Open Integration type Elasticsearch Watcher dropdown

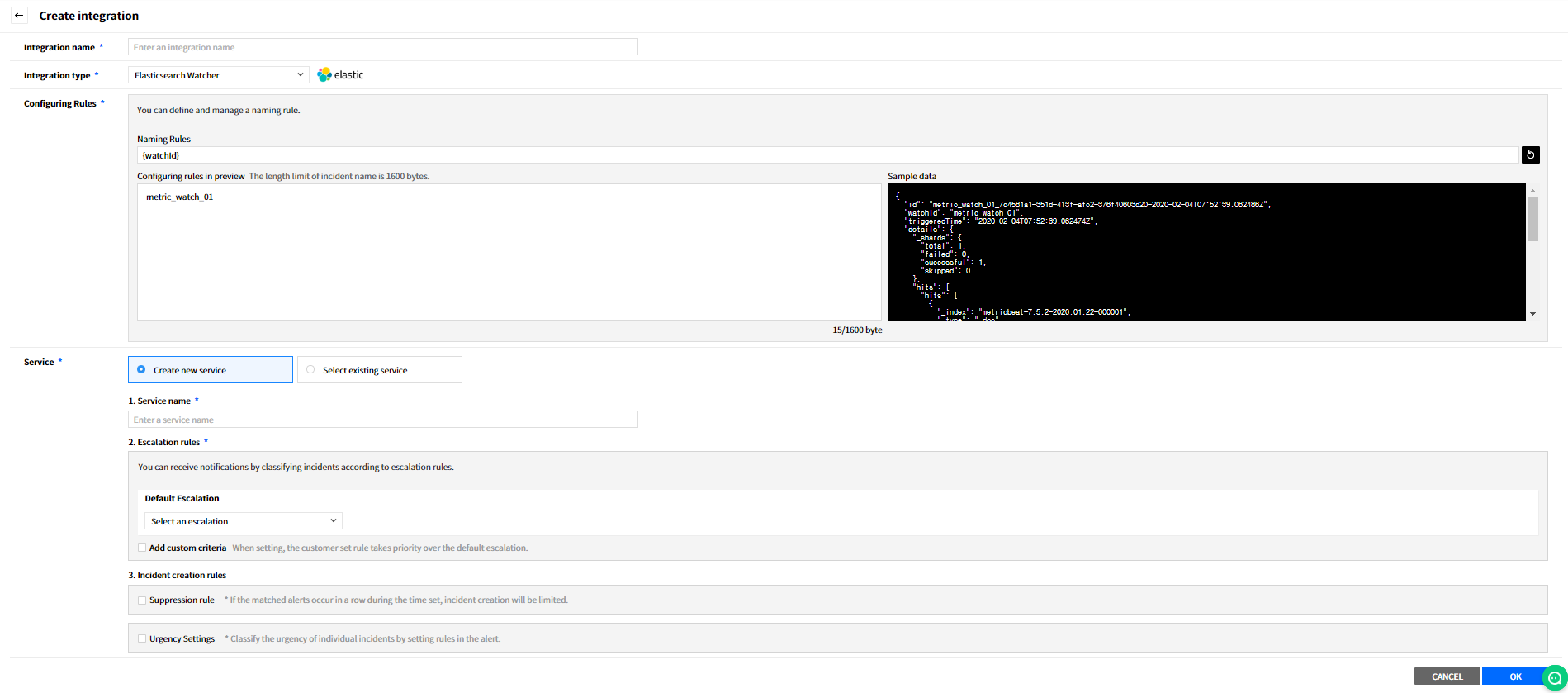click(219, 75)
